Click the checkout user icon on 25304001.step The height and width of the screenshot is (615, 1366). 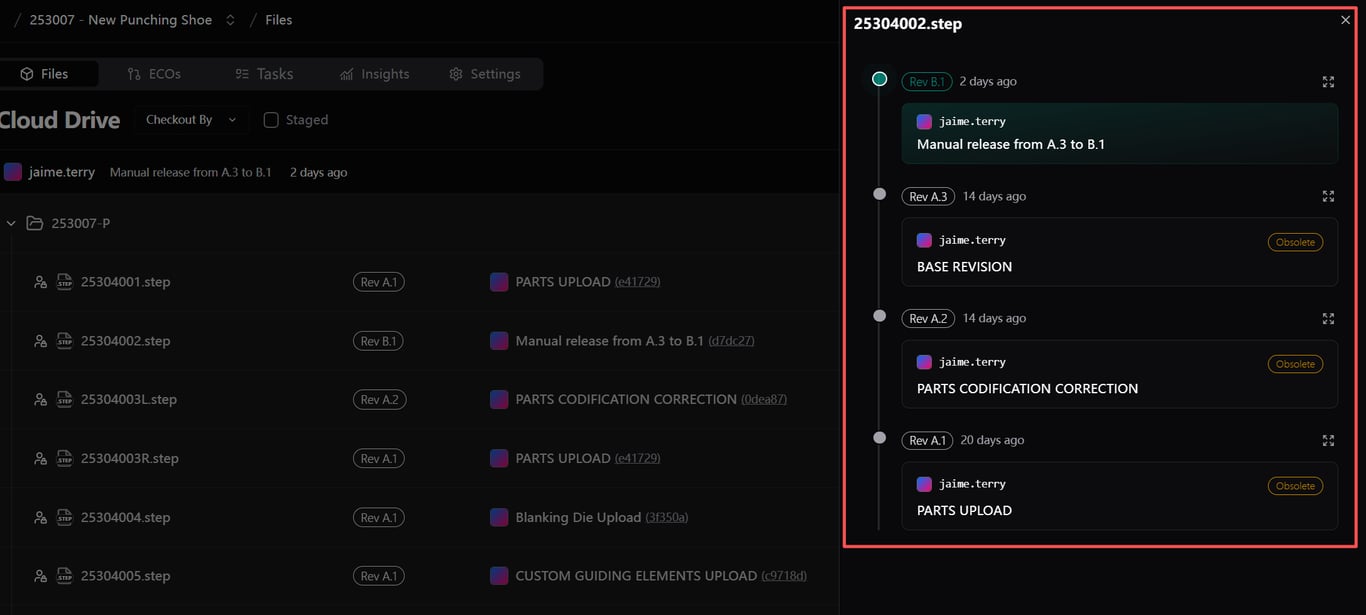40,282
